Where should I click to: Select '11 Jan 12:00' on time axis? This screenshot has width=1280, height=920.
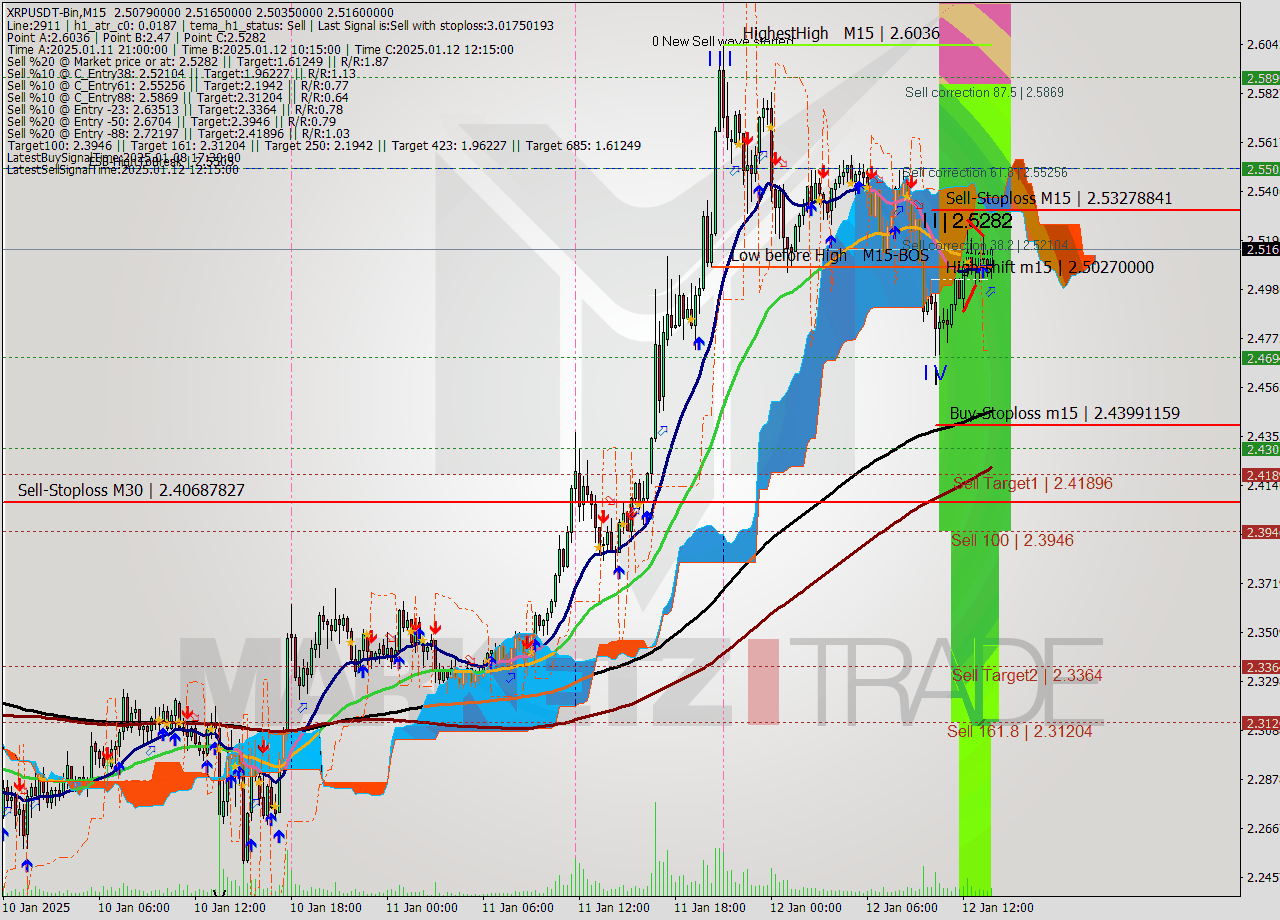pyautogui.click(x=614, y=908)
